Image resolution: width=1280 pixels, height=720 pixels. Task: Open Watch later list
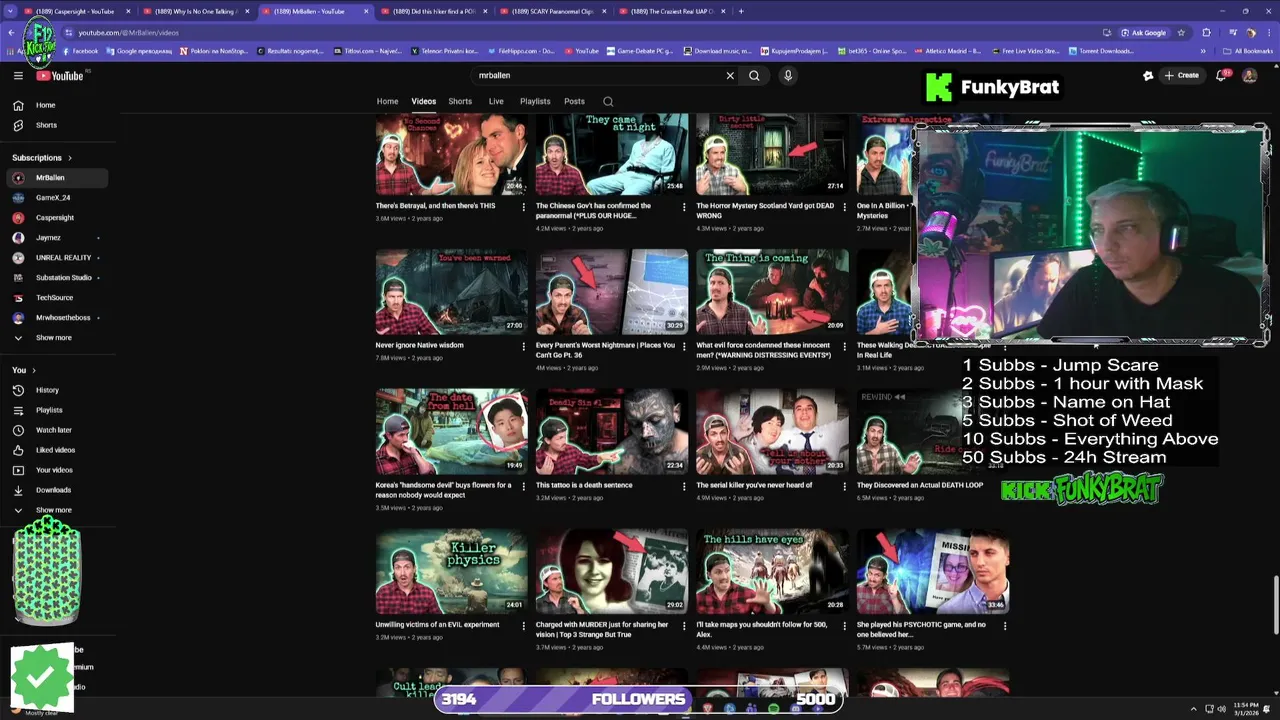click(x=54, y=430)
